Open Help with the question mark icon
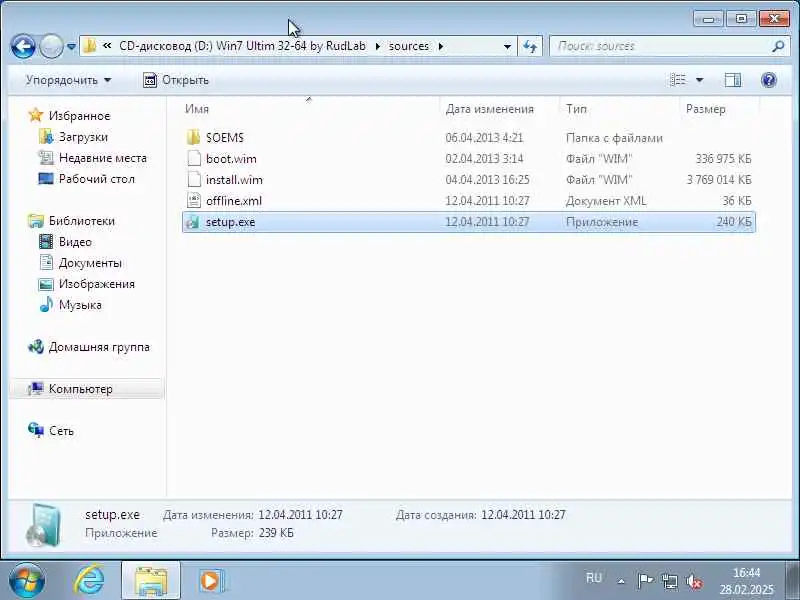 point(768,80)
